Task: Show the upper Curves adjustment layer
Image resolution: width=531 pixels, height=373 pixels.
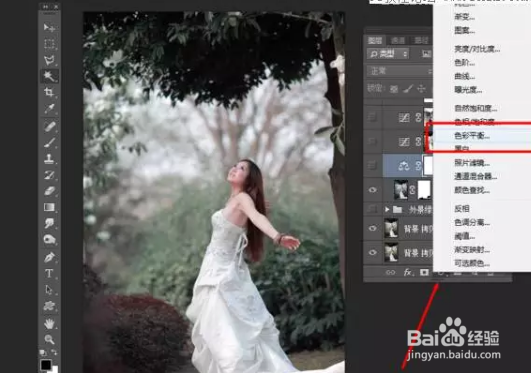Action: point(372,117)
